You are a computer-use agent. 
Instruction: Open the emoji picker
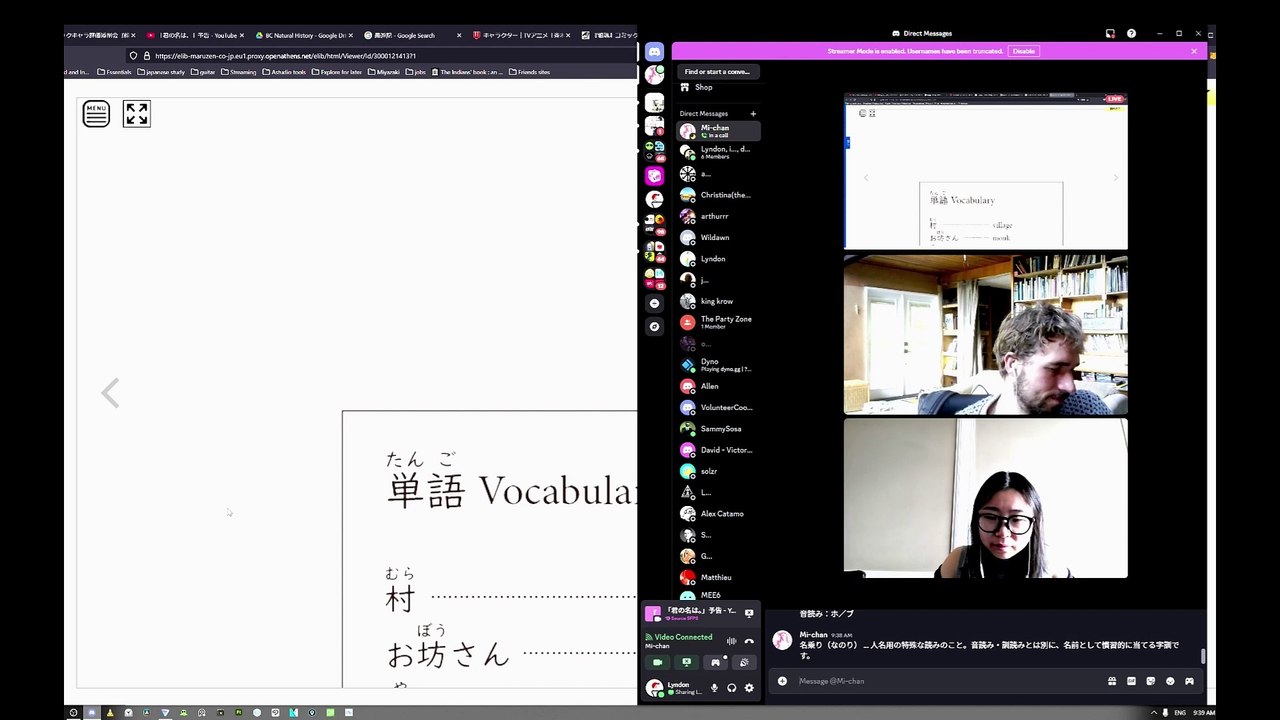(x=1170, y=681)
